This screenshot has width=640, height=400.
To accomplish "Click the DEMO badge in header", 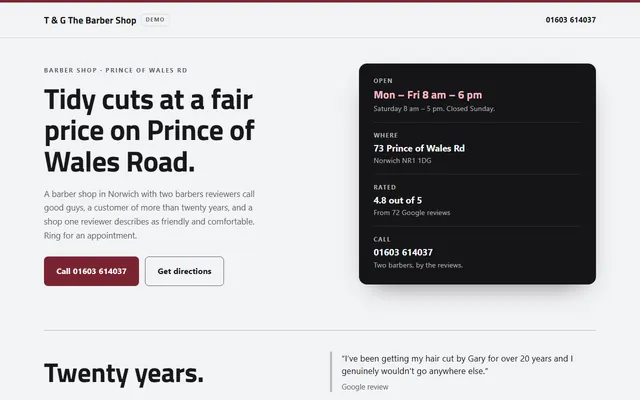I will pyautogui.click(x=155, y=20).
